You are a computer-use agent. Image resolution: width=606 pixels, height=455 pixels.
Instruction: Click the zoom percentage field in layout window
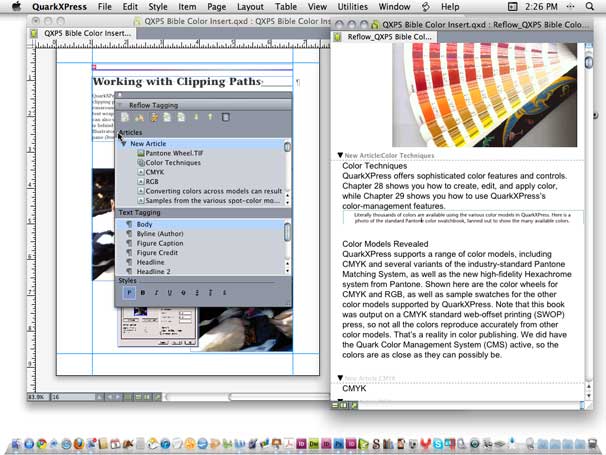(37, 397)
